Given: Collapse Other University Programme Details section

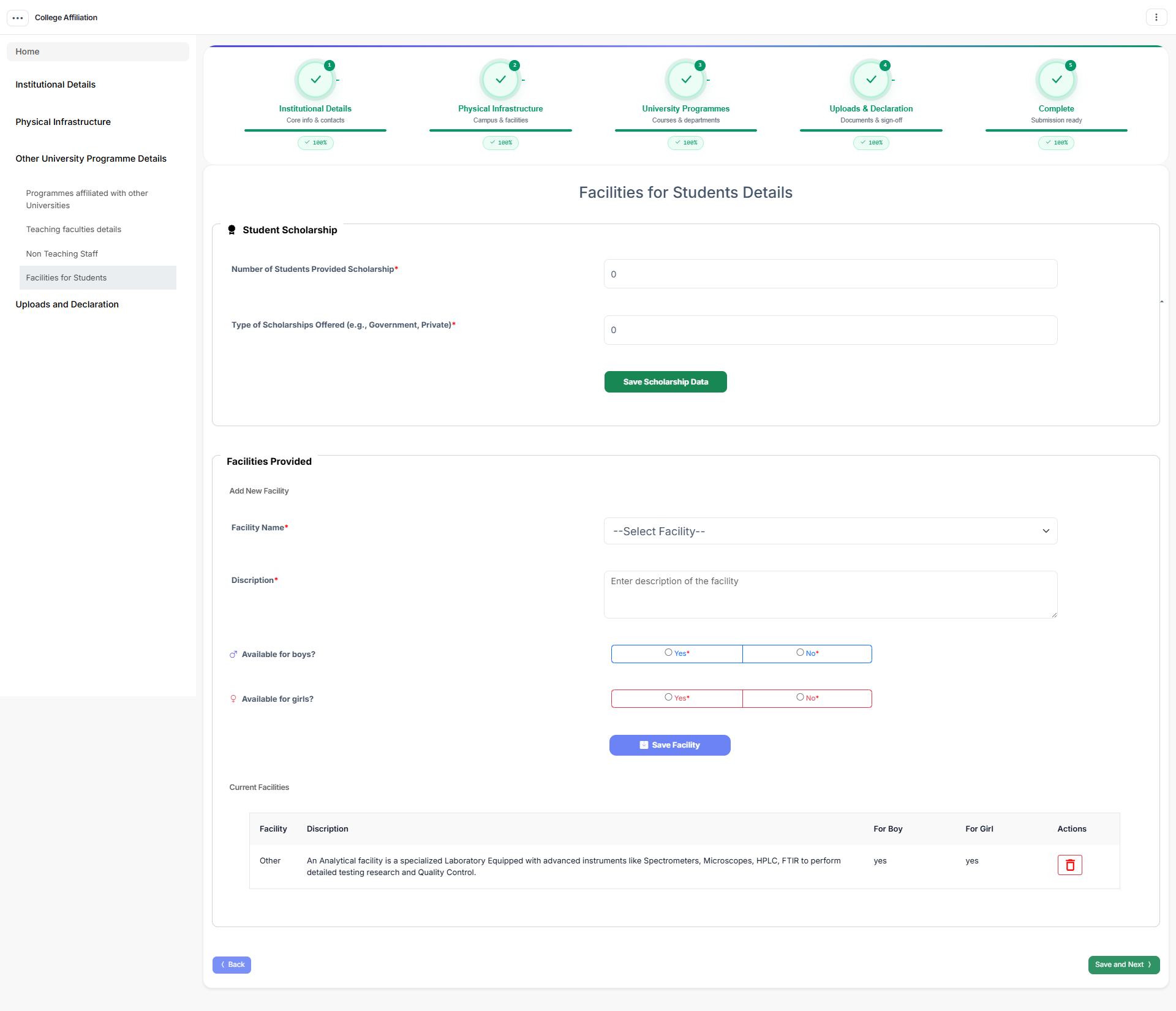Looking at the screenshot, I should (91, 159).
